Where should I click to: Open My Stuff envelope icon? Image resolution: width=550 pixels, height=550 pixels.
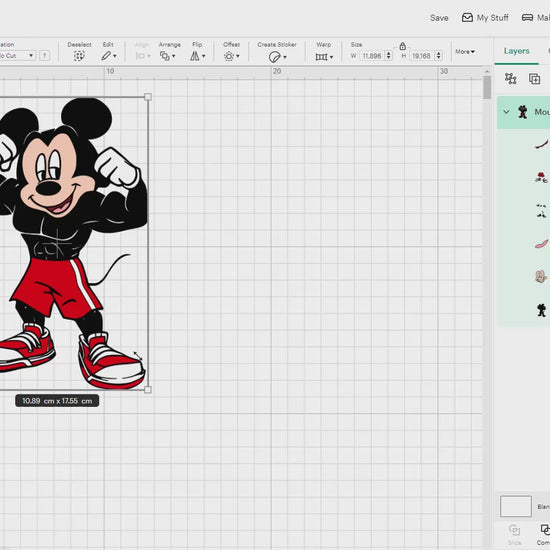pos(467,18)
